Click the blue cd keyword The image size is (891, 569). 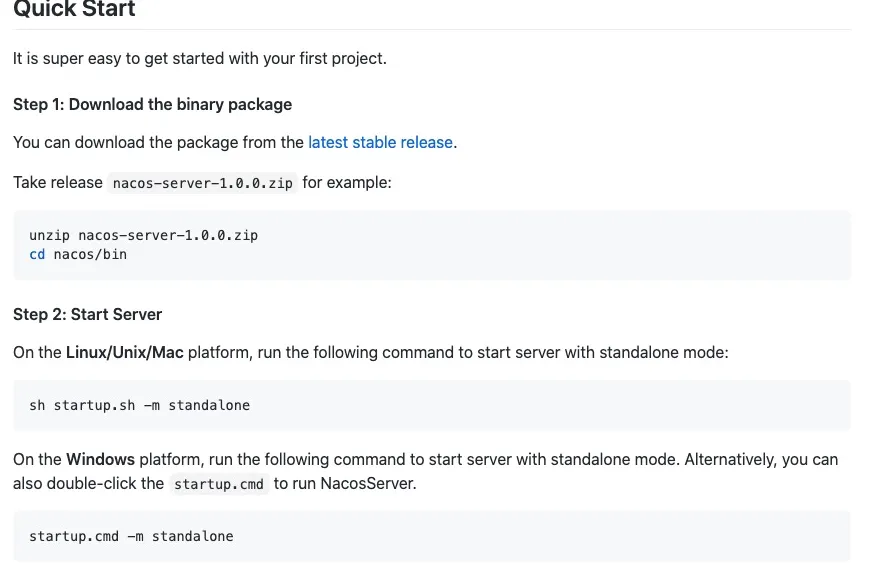[x=37, y=254]
